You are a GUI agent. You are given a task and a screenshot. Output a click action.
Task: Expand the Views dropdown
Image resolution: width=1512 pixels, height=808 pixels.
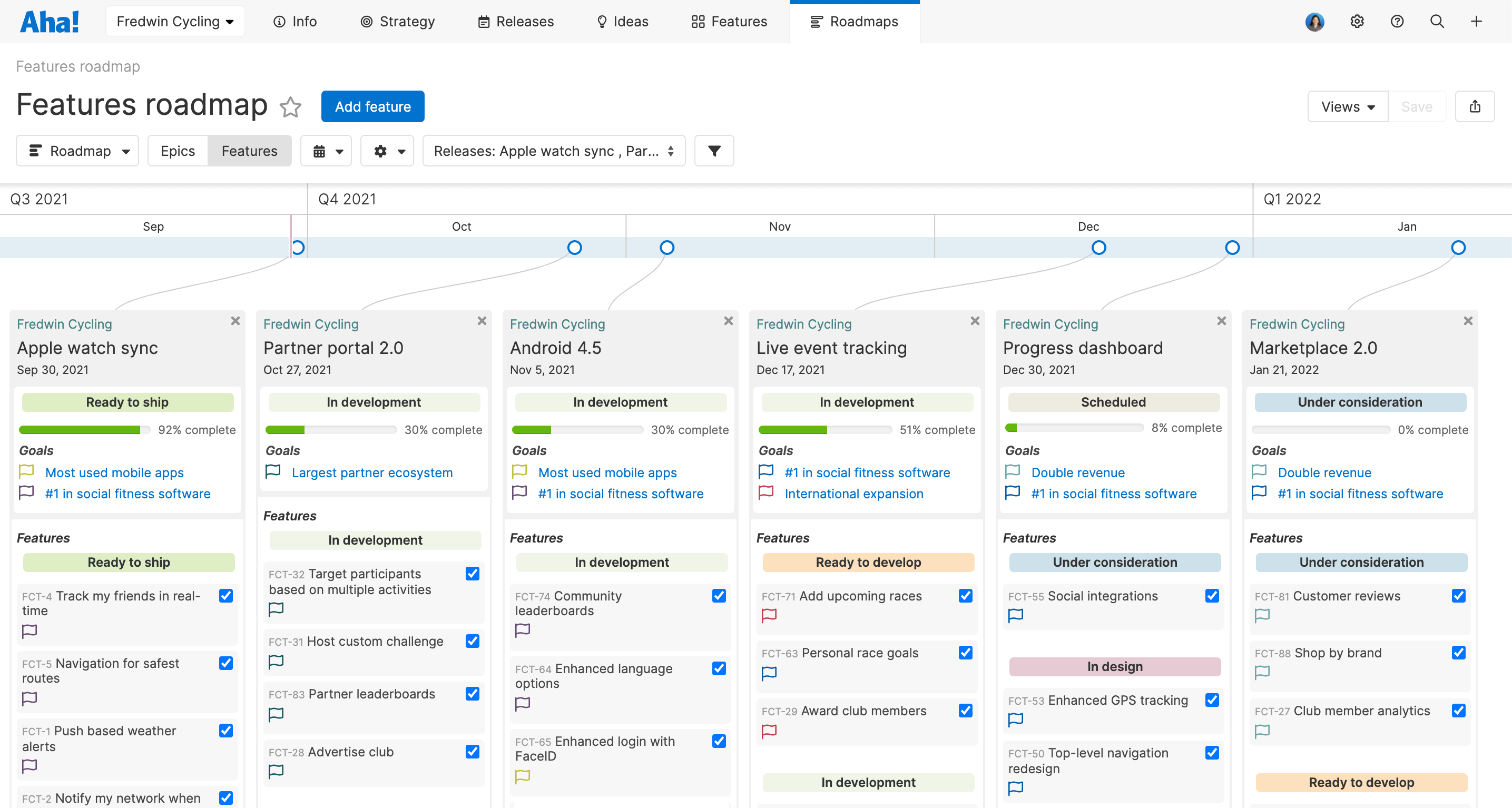(x=1347, y=106)
